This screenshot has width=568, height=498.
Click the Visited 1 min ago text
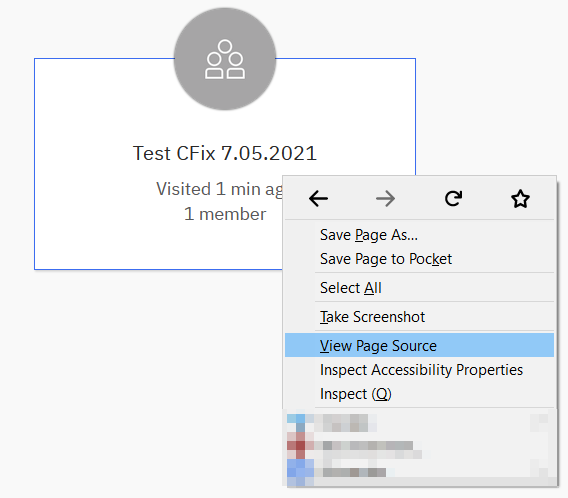pyautogui.click(x=219, y=189)
